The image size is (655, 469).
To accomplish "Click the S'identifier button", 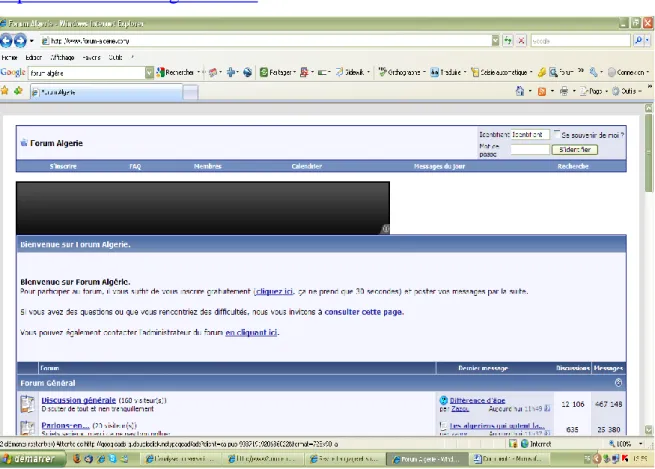I will [575, 150].
